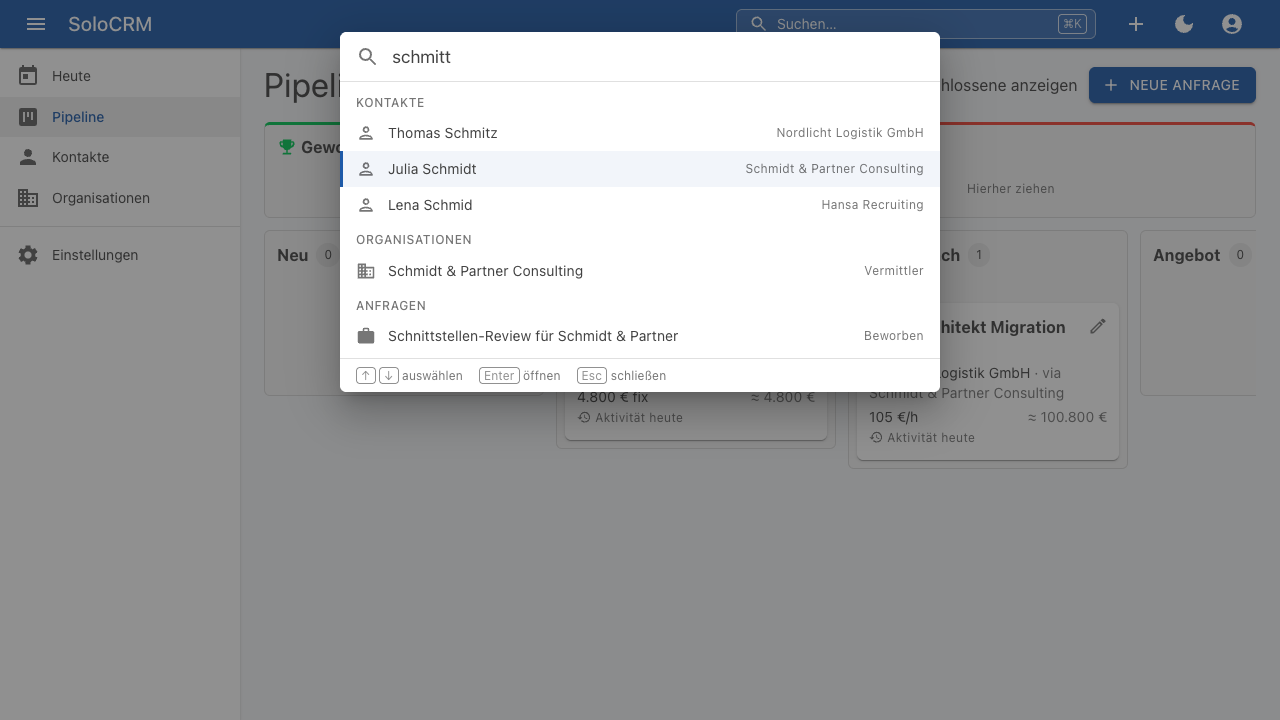
Task: Click the kanban board icon beside Pipeline
Action: [x=28, y=117]
